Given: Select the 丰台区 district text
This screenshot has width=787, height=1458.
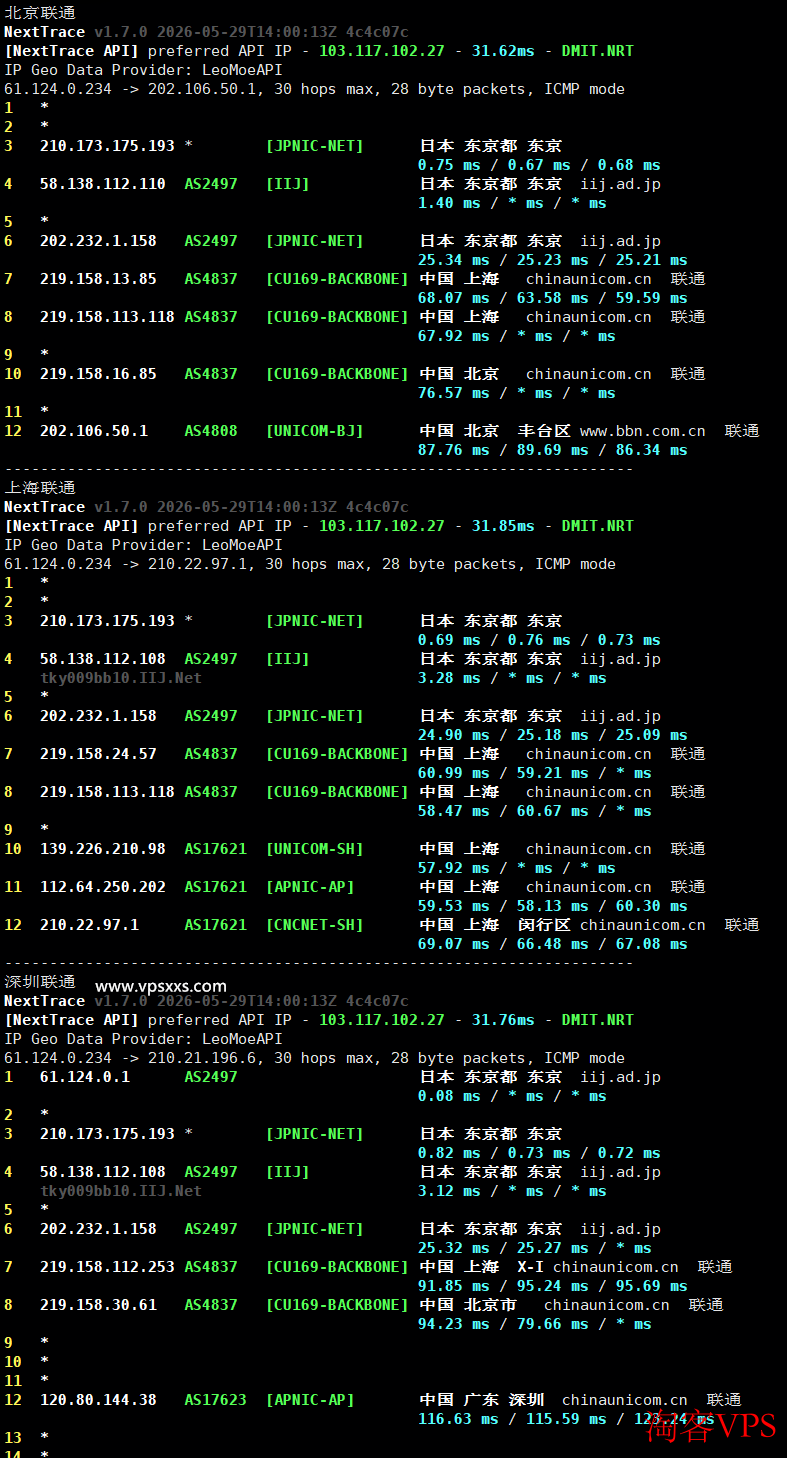Looking at the screenshot, I should click(544, 431).
